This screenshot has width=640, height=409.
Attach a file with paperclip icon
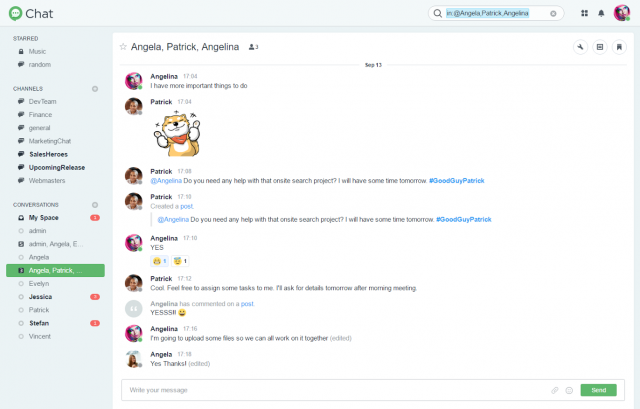coord(555,390)
